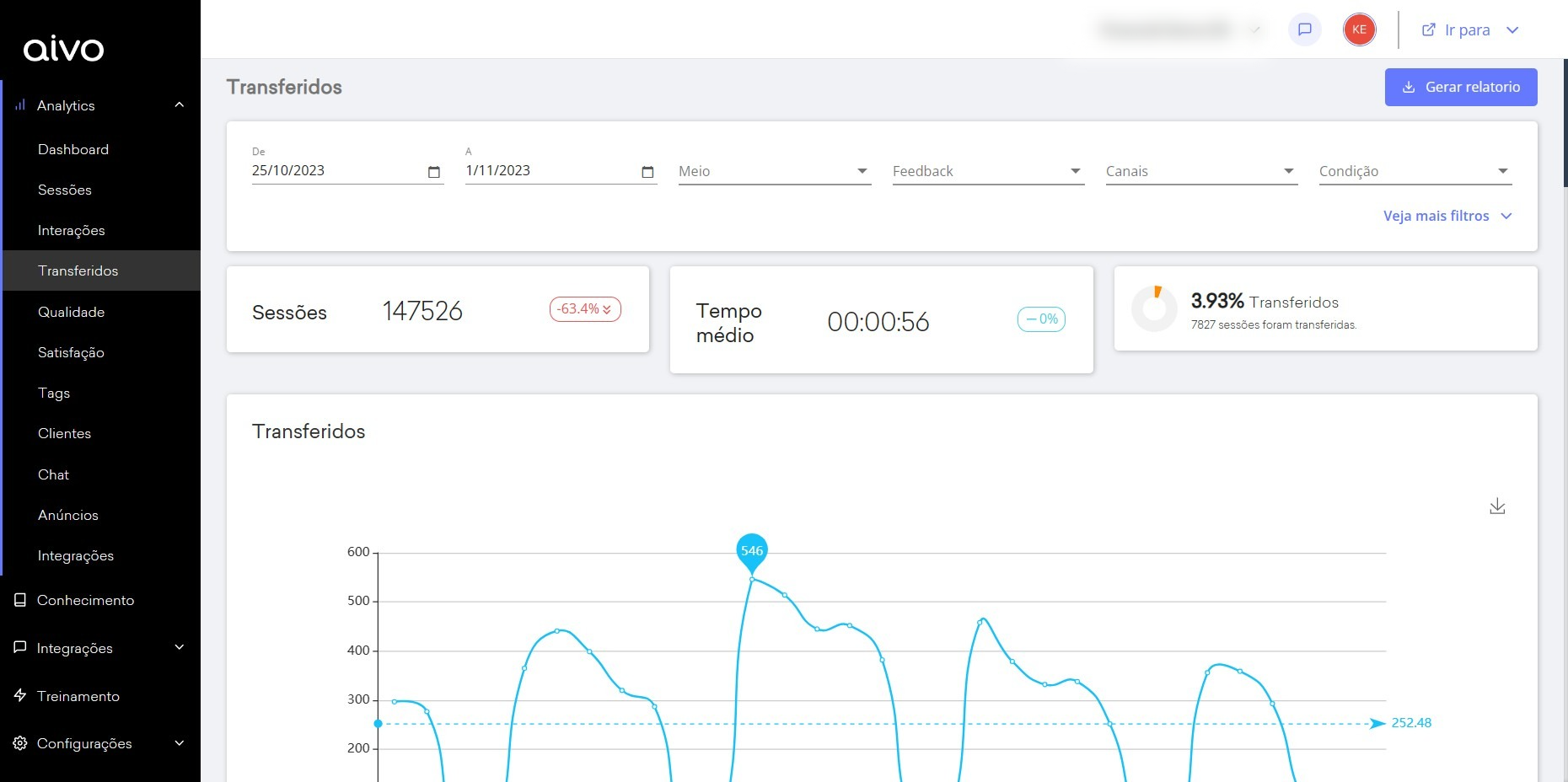The width and height of the screenshot is (1568, 782).
Task: Open the Meio dropdown filter
Action: click(774, 171)
